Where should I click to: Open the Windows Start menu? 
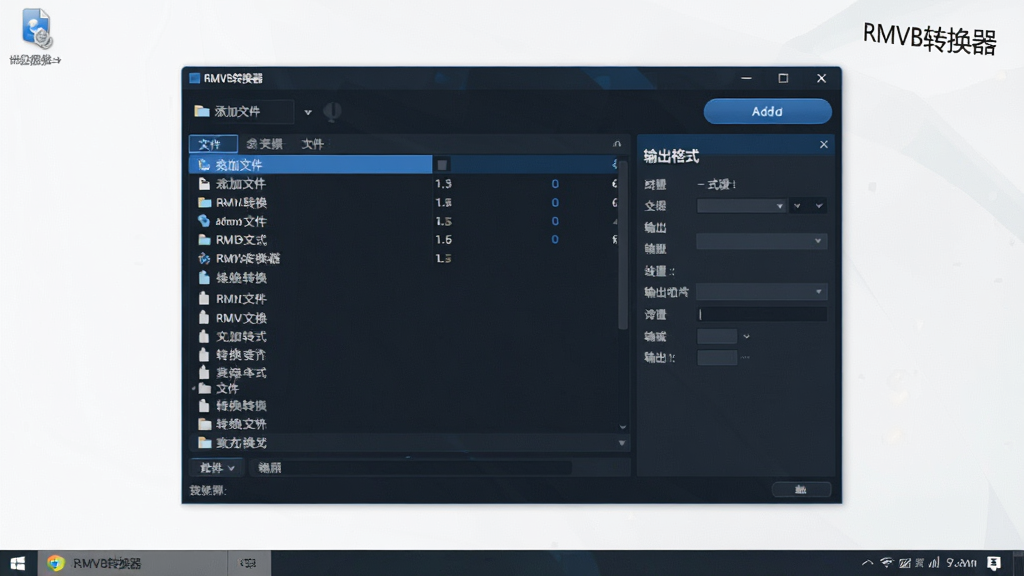click(18, 563)
